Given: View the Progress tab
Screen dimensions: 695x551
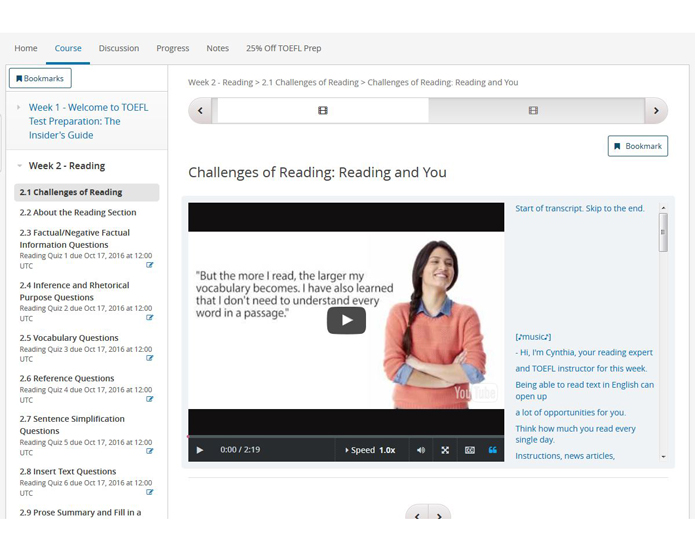Looking at the screenshot, I should 172,48.
